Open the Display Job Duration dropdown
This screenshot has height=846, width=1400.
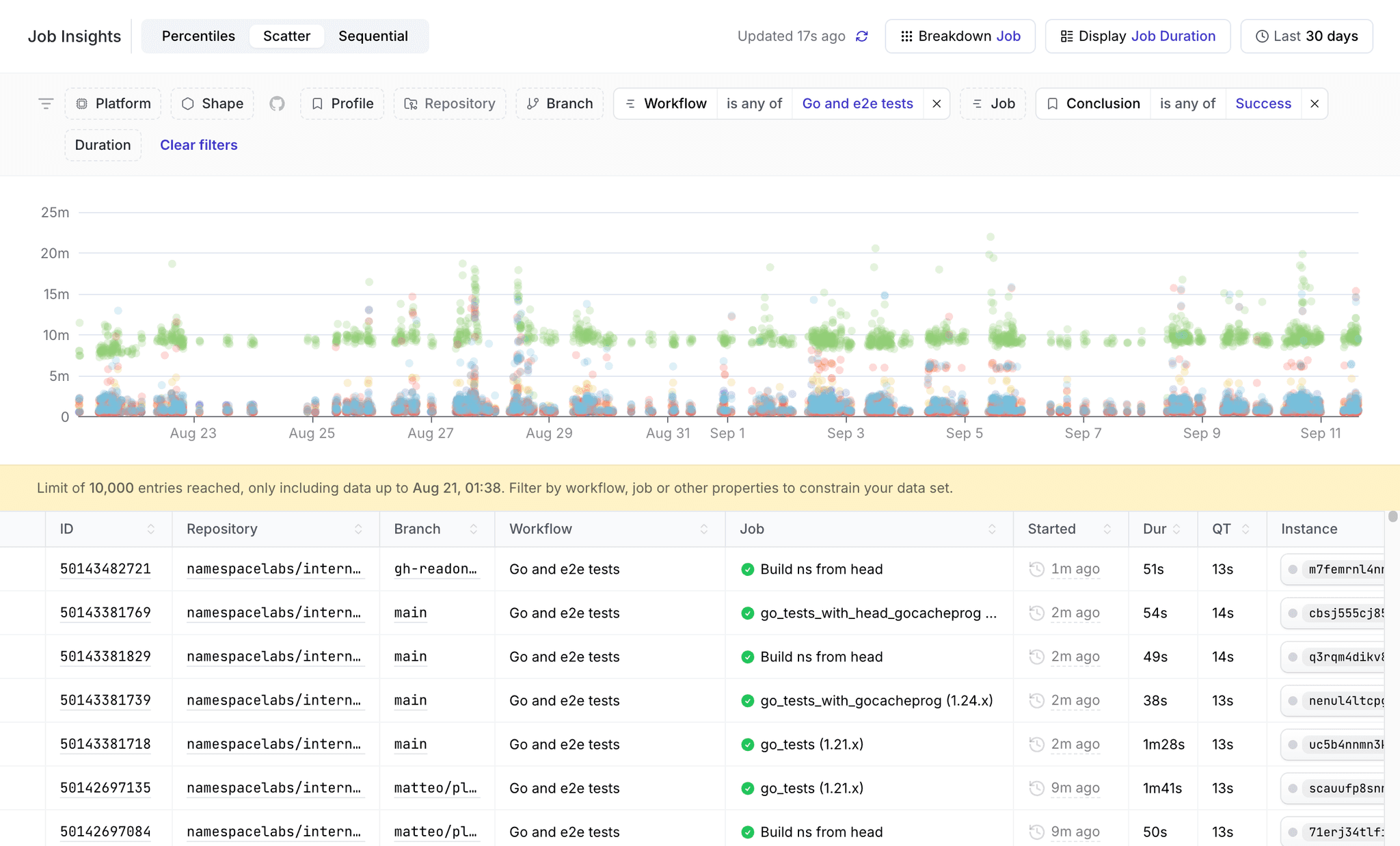tap(1137, 36)
